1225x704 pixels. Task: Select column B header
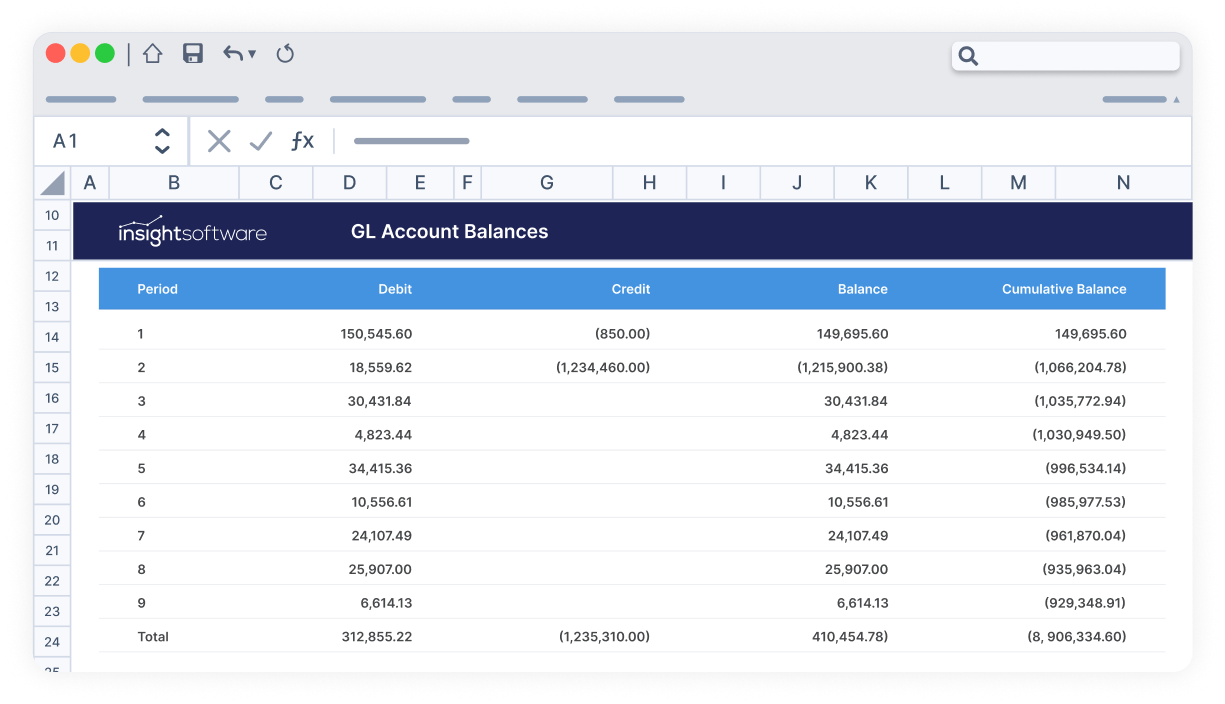(174, 183)
